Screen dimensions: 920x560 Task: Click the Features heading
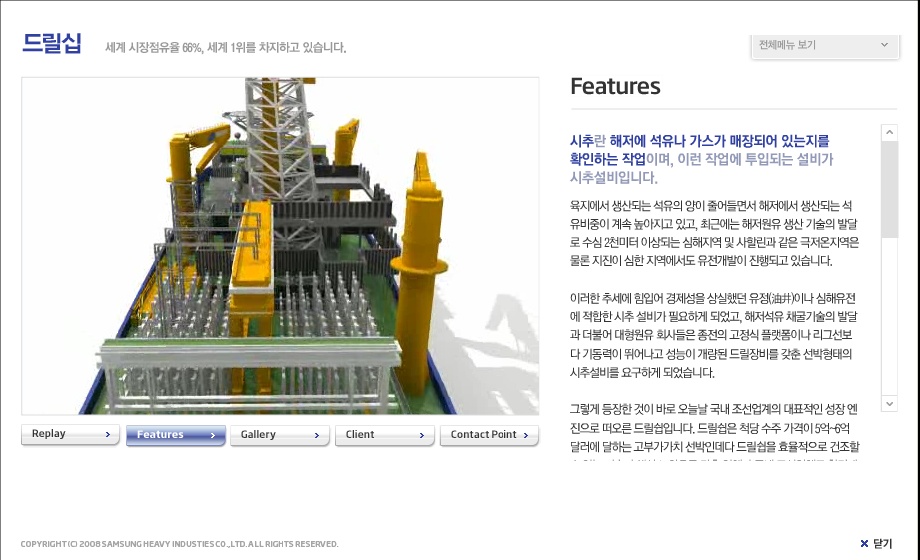[615, 86]
